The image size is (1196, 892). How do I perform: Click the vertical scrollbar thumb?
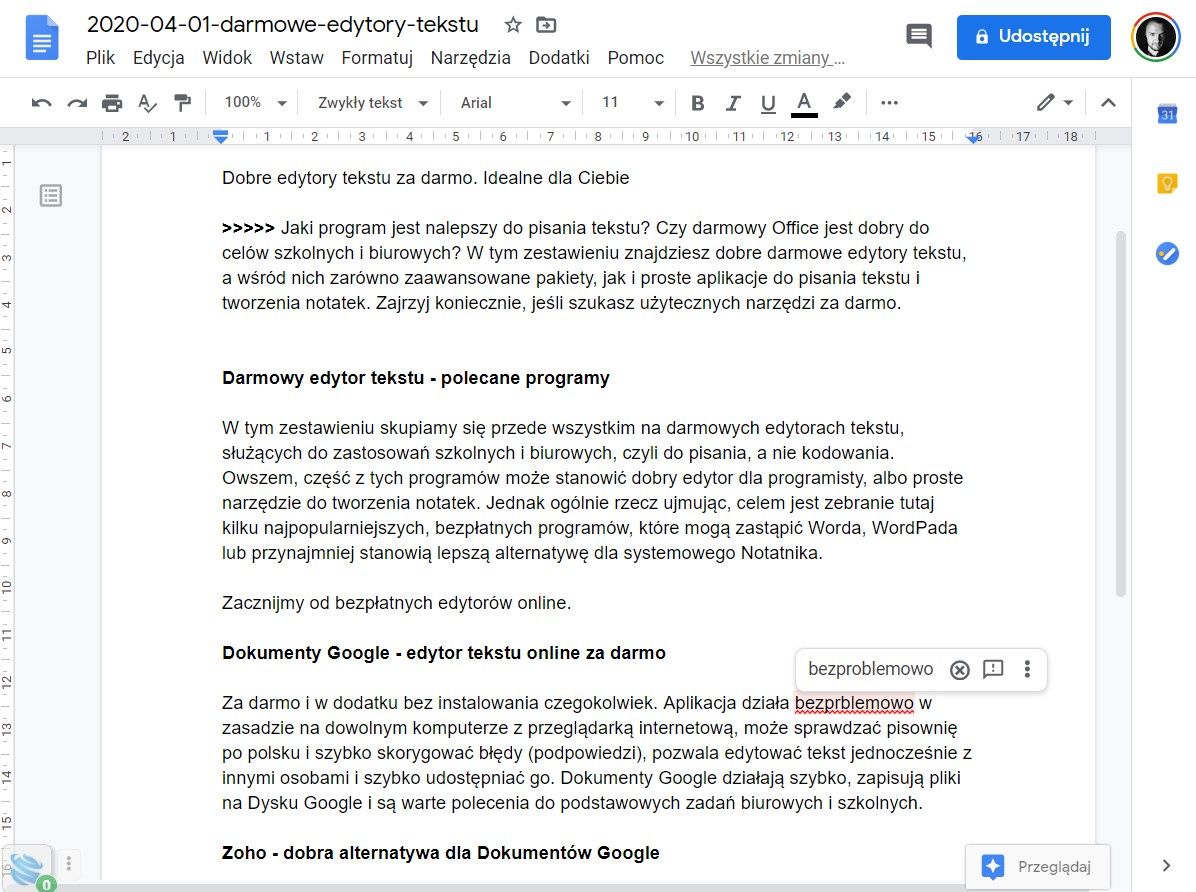click(1120, 414)
